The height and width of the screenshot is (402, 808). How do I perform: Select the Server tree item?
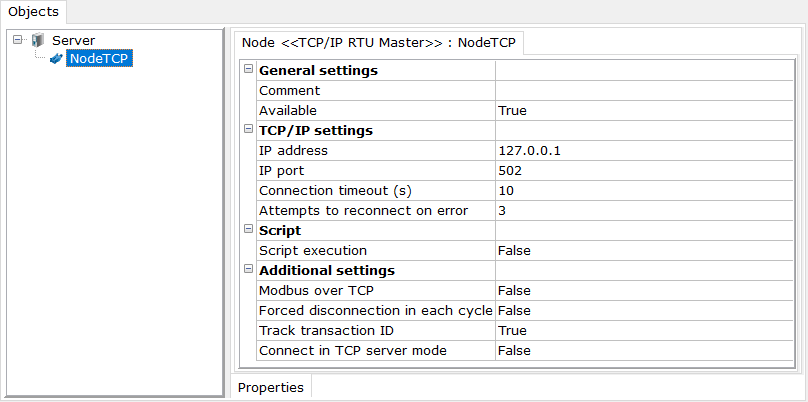tap(74, 40)
